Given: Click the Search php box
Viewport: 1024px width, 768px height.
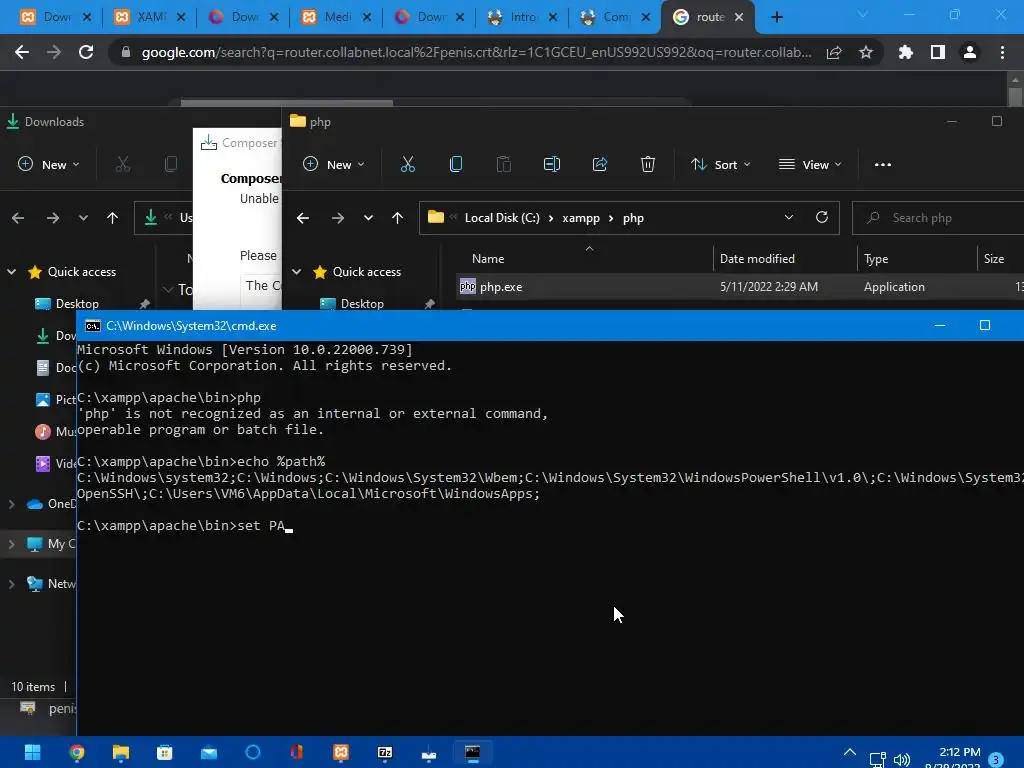Looking at the screenshot, I should [x=939, y=217].
